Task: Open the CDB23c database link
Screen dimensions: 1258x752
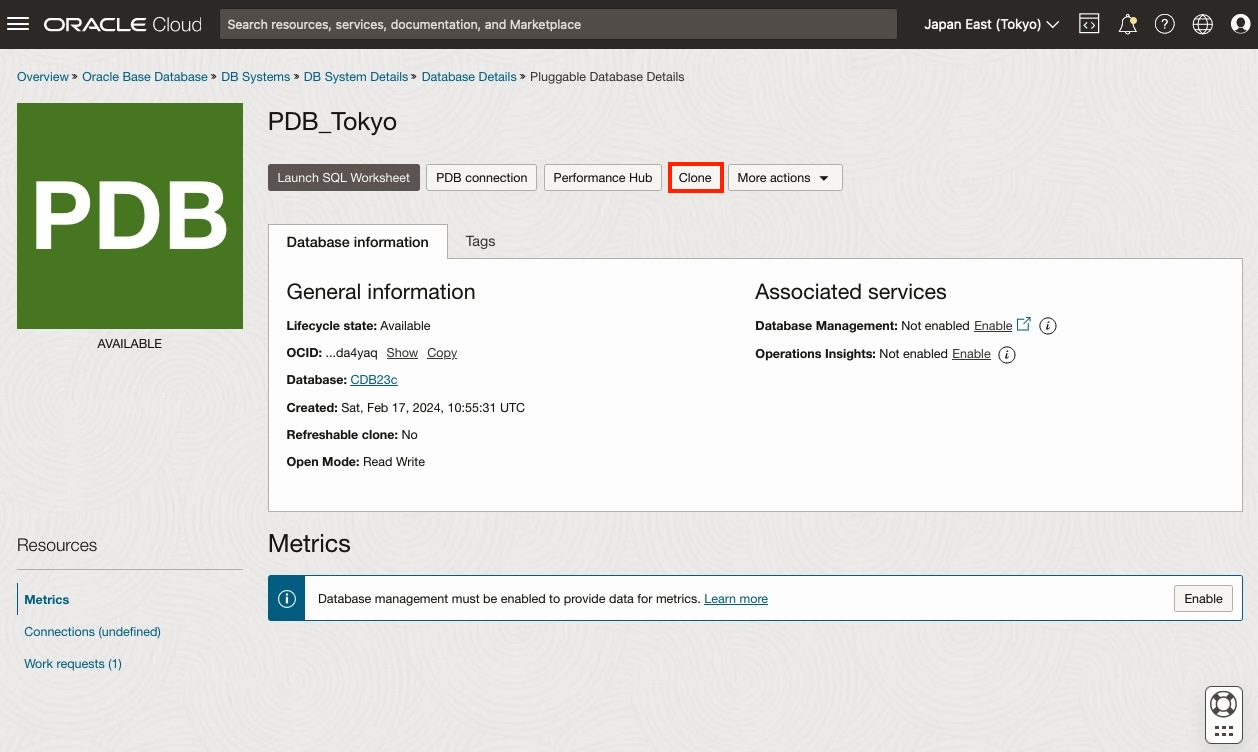Action: point(373,379)
